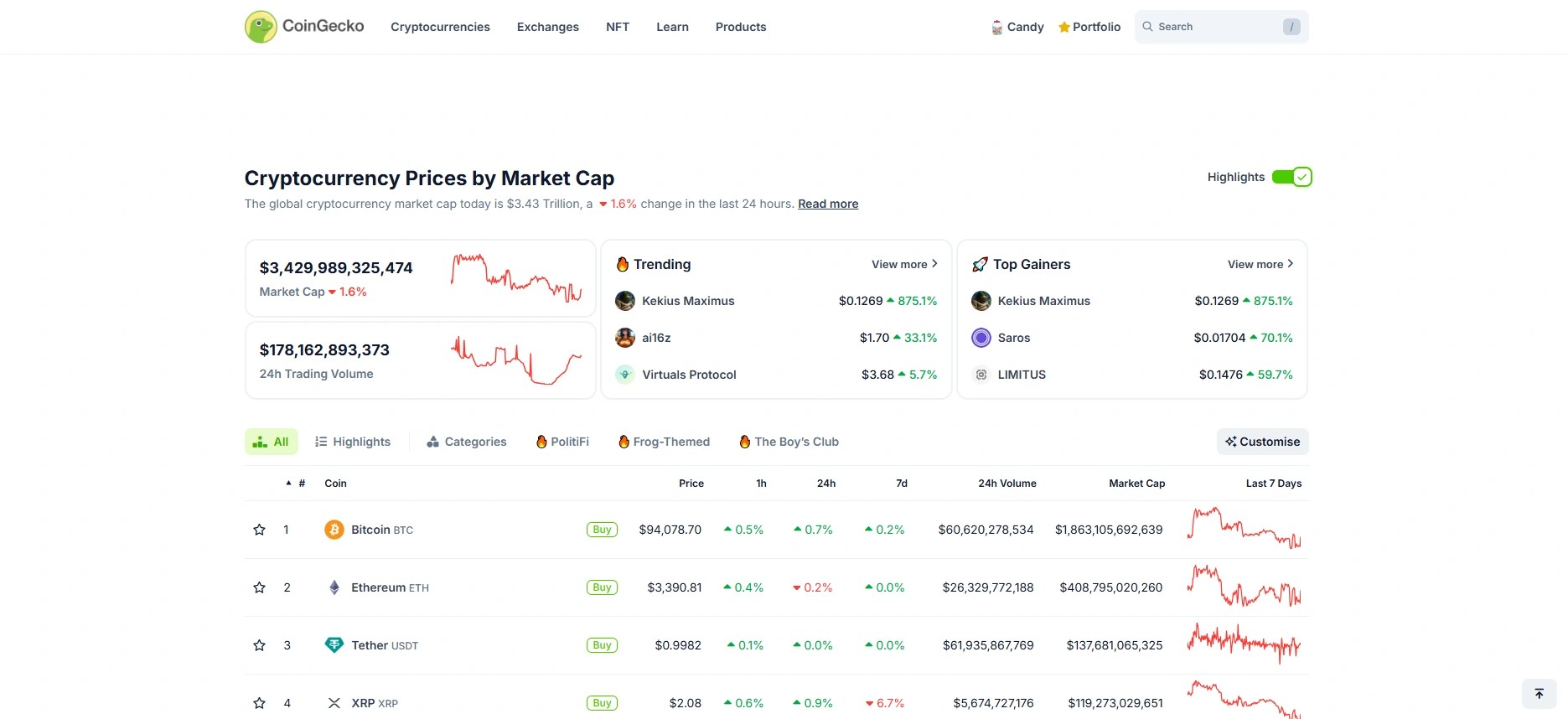
Task: Click the Tether coin icon
Action: [x=334, y=645]
